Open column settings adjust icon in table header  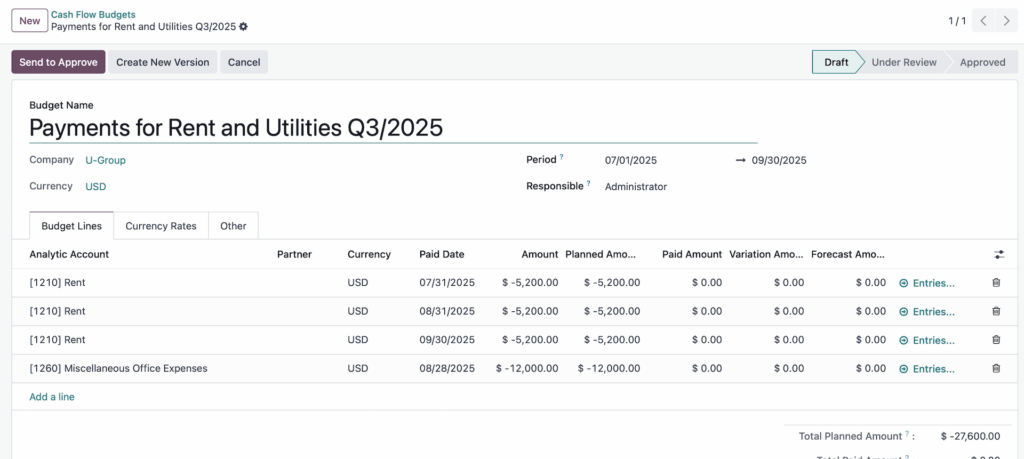point(998,255)
